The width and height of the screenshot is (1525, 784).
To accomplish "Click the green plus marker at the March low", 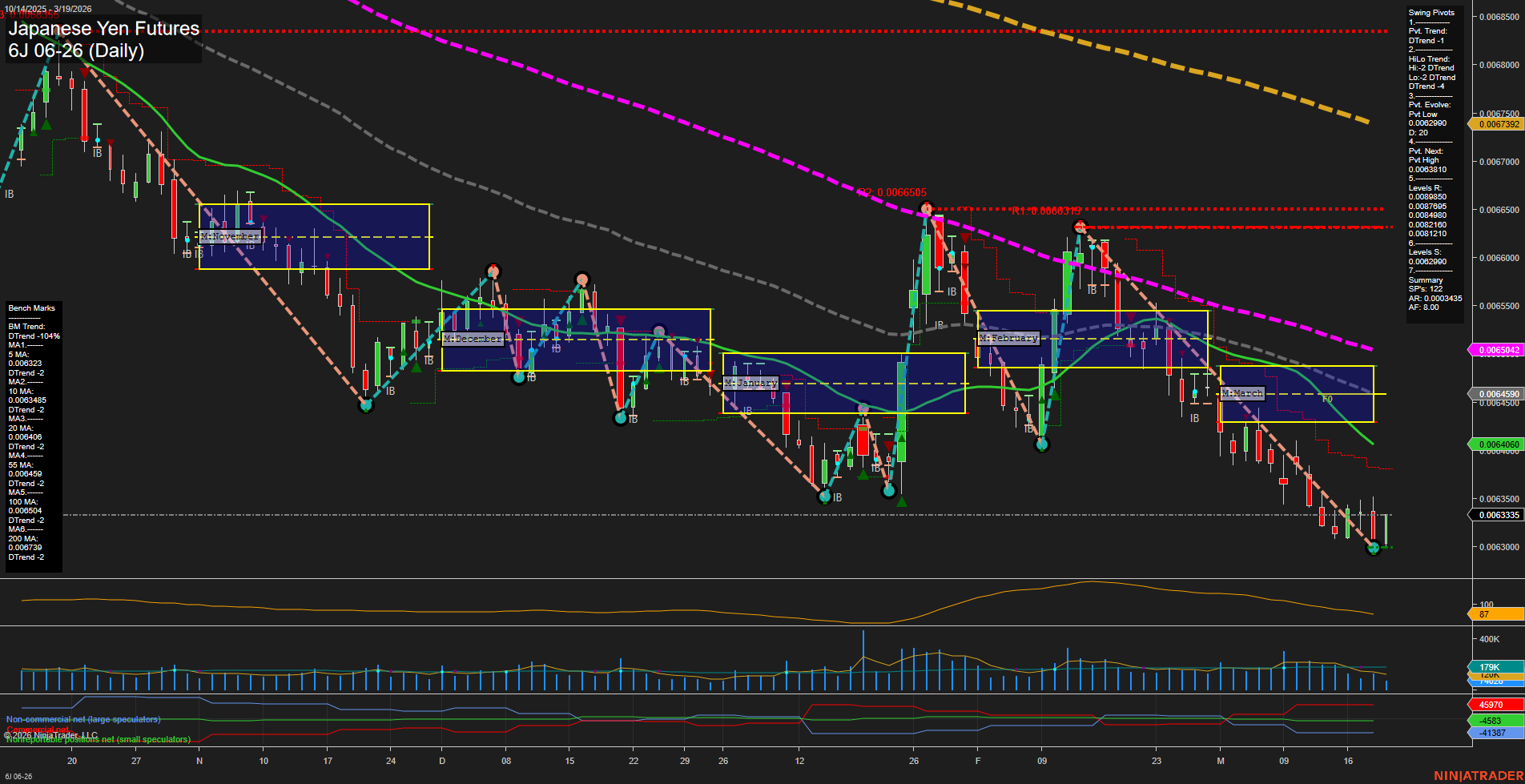I will 1373,550.
